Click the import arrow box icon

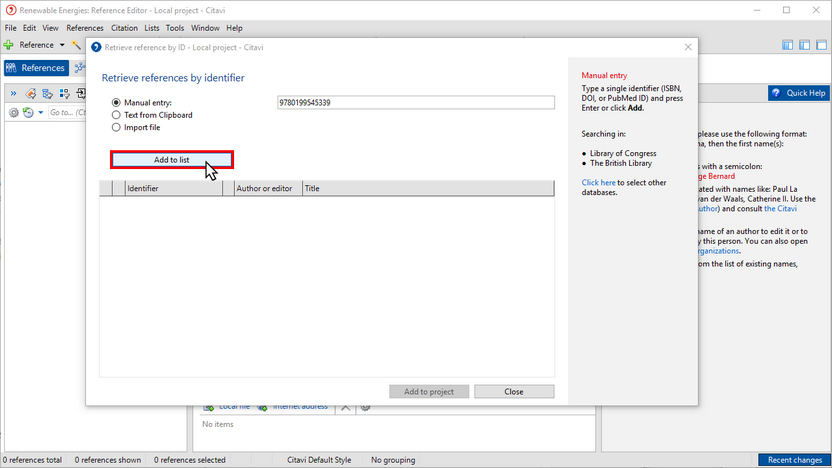pyautogui.click(x=81, y=94)
